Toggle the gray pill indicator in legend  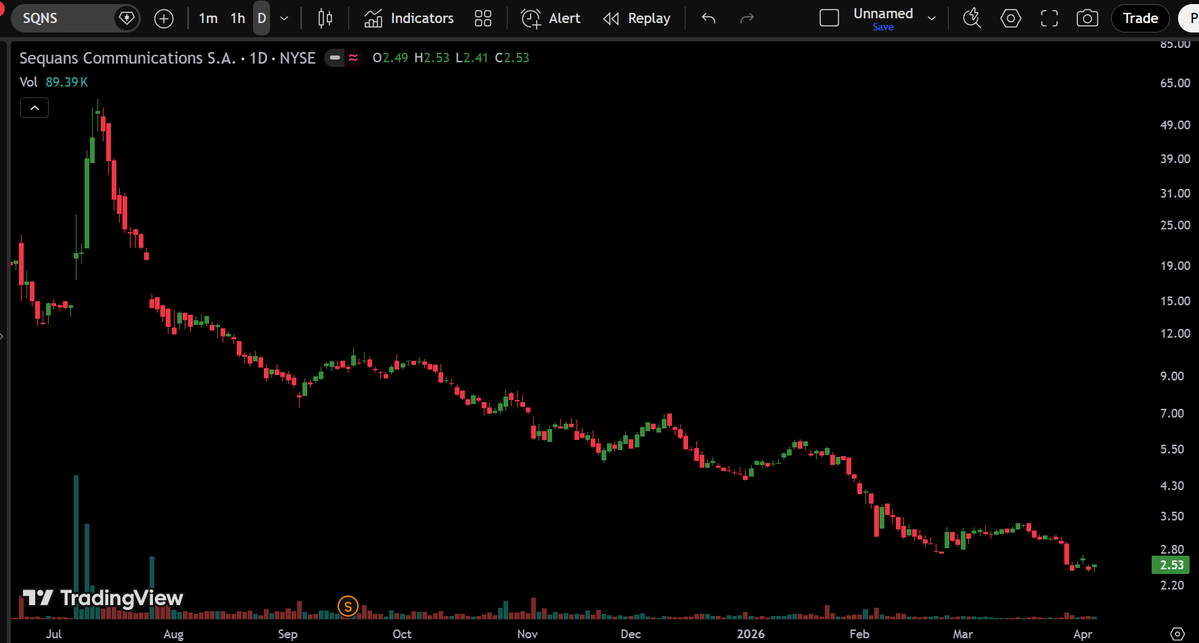(x=335, y=58)
